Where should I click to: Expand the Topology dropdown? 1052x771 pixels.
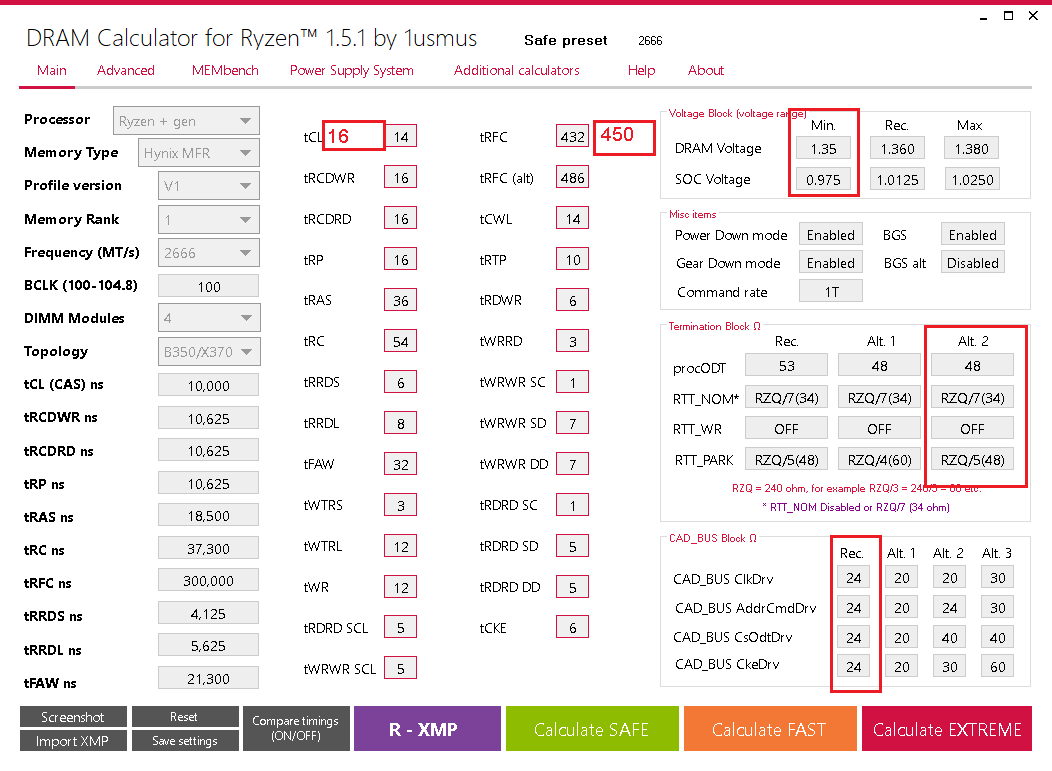(209, 352)
